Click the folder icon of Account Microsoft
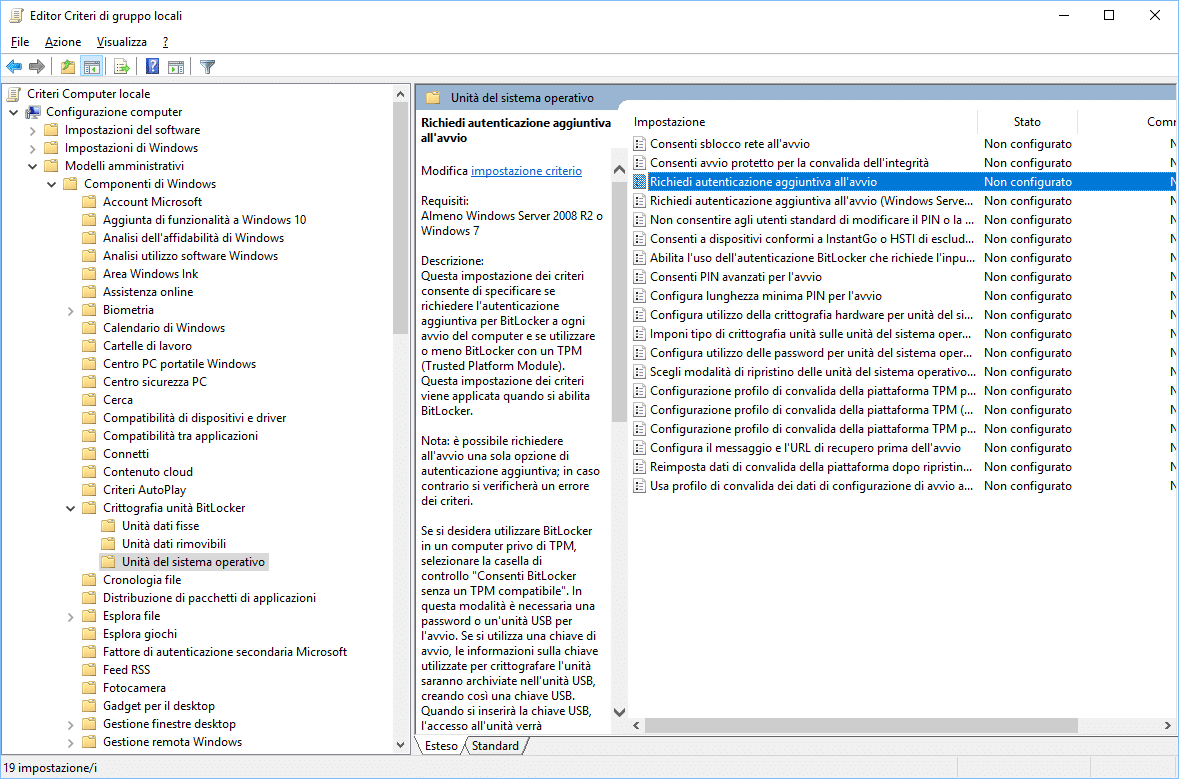This screenshot has width=1179, height=779. pos(89,202)
